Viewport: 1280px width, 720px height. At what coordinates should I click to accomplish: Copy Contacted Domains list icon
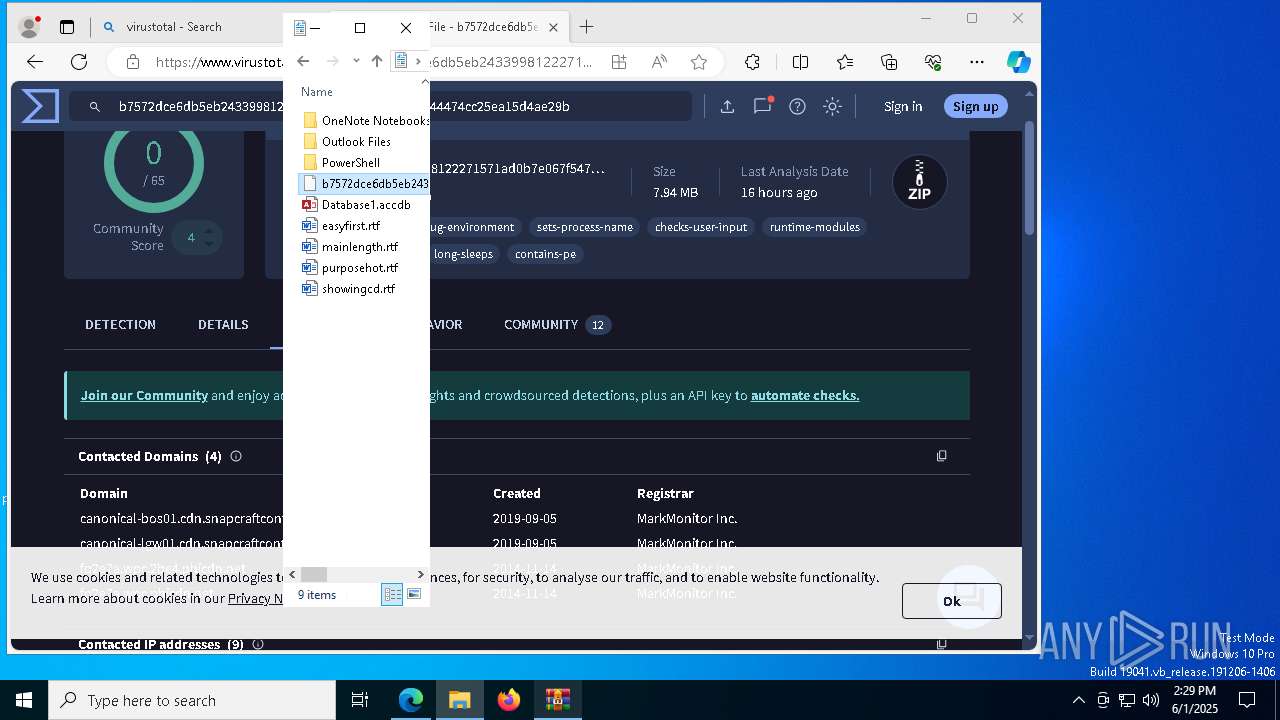941,456
